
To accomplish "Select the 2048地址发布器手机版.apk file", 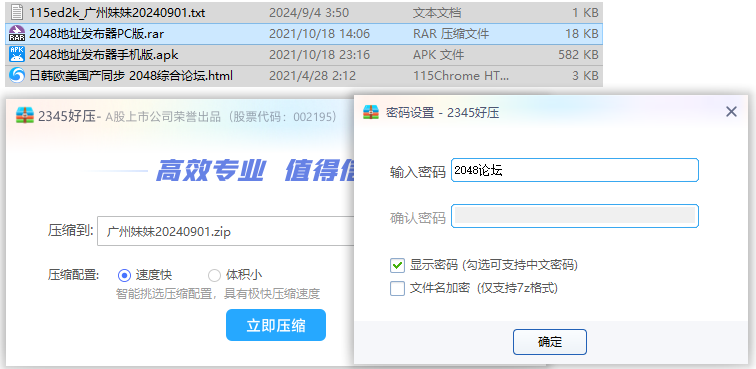I will point(304,55).
